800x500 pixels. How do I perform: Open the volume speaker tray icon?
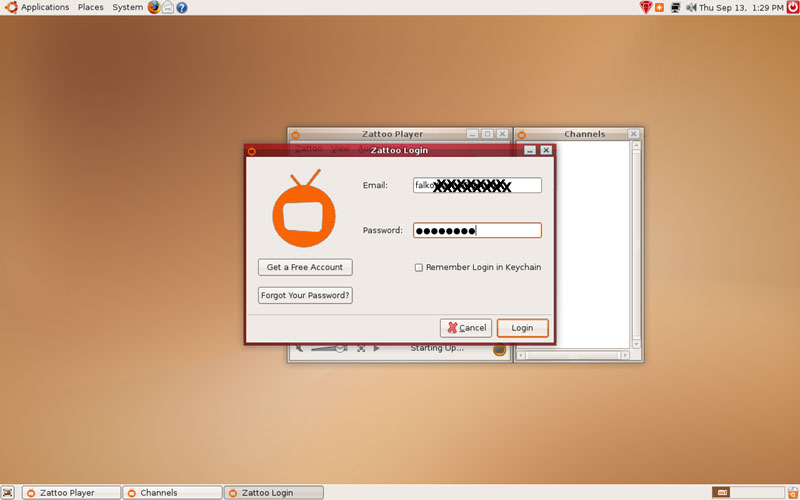[691, 8]
